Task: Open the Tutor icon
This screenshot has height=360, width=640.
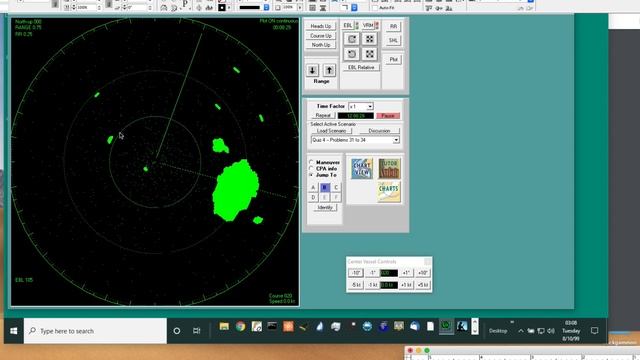Action: 389,169
